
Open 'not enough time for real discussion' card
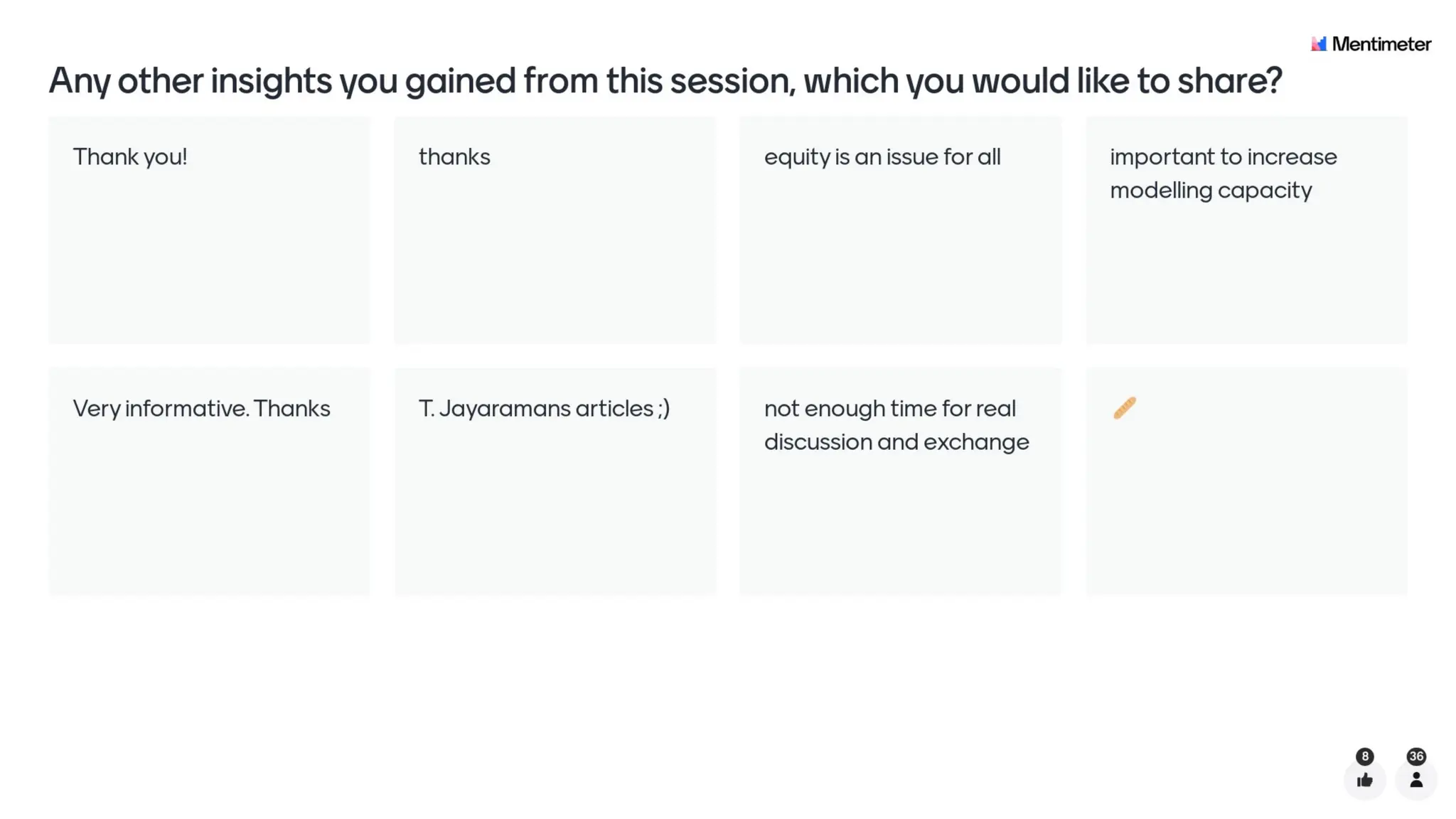pyautogui.click(x=901, y=481)
